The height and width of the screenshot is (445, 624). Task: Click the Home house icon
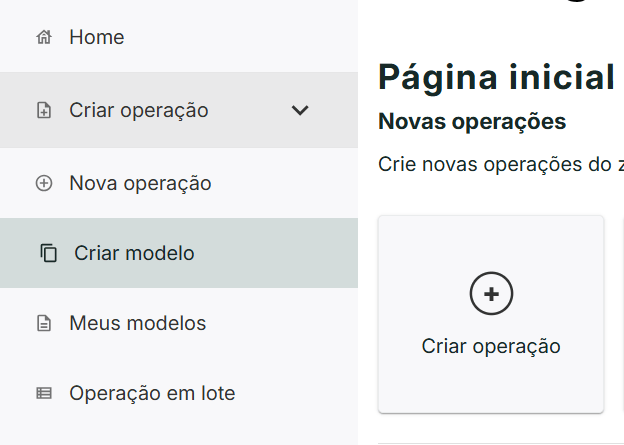[43, 38]
